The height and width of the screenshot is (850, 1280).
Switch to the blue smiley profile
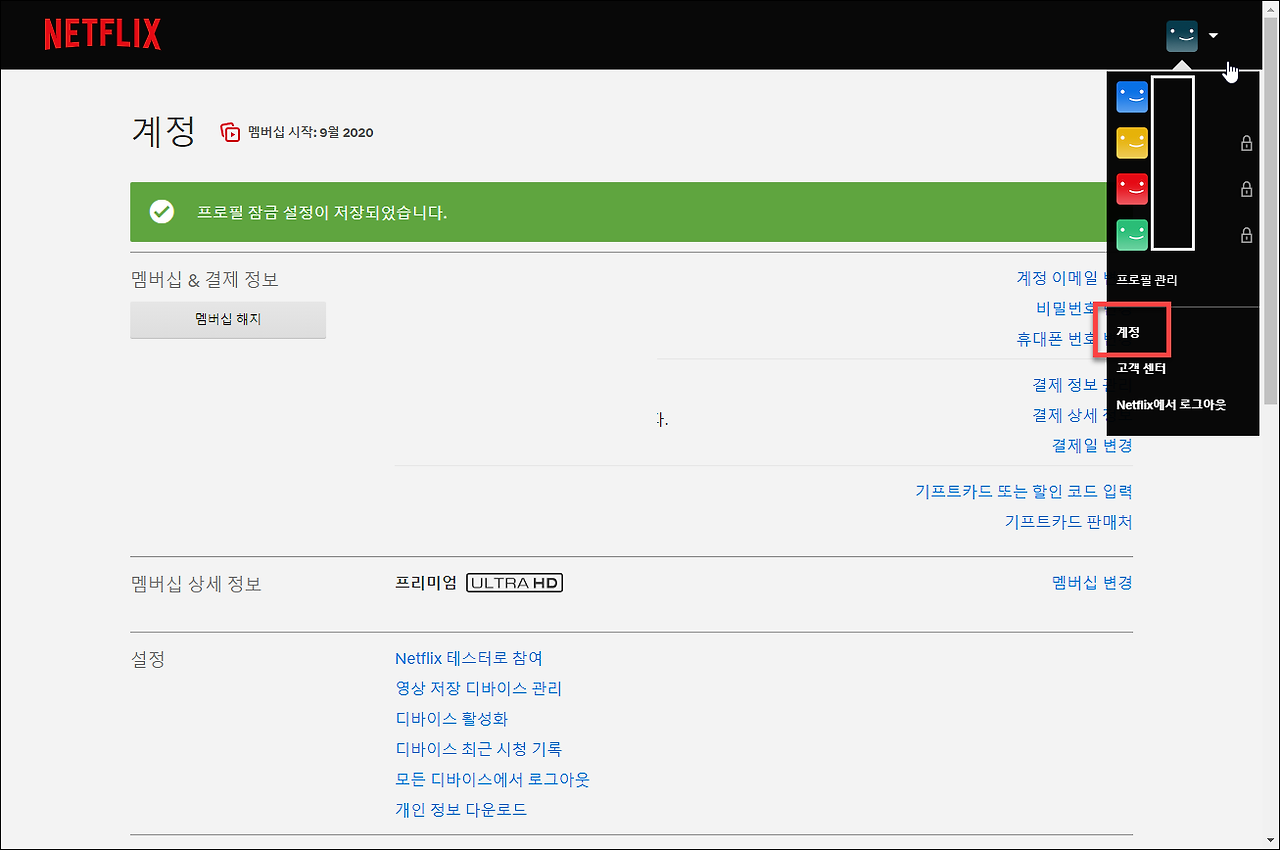coord(1132,97)
